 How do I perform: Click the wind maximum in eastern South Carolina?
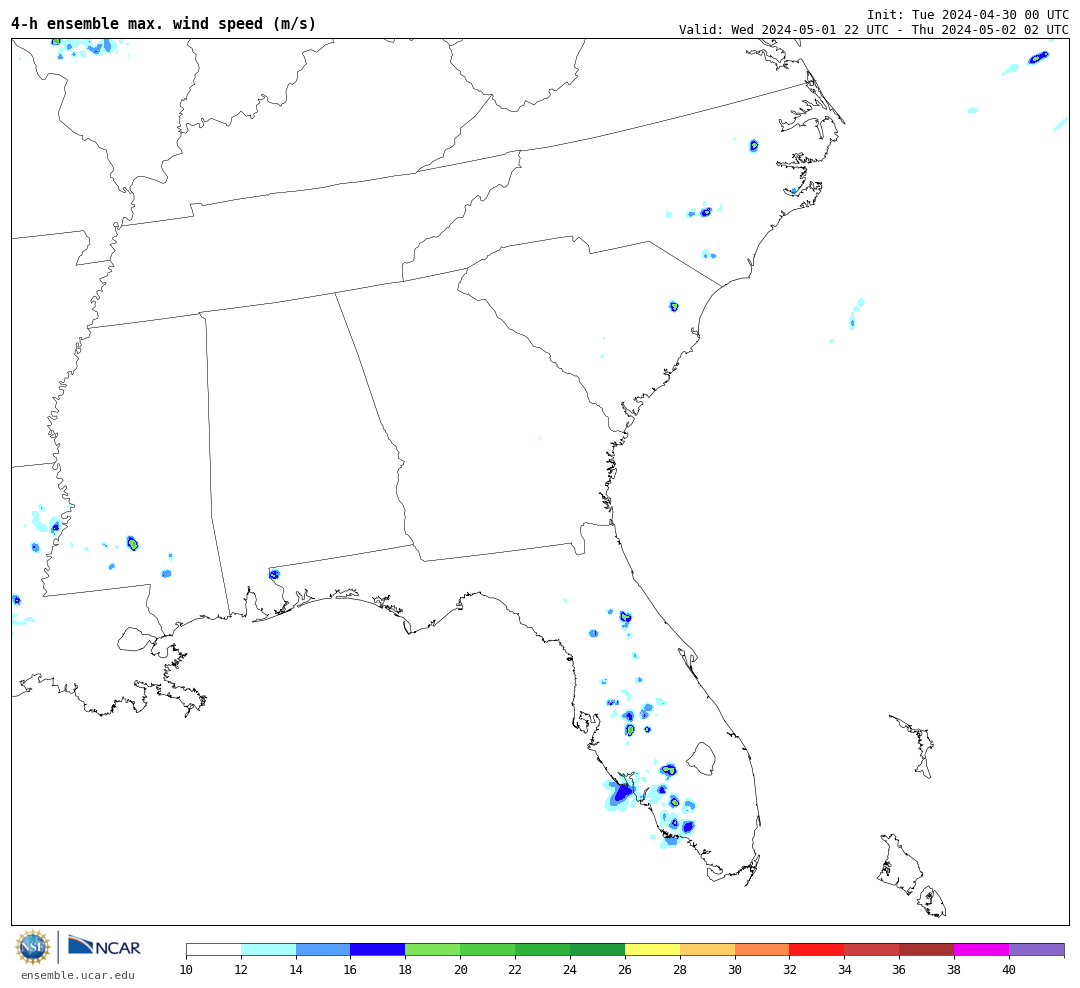[674, 307]
